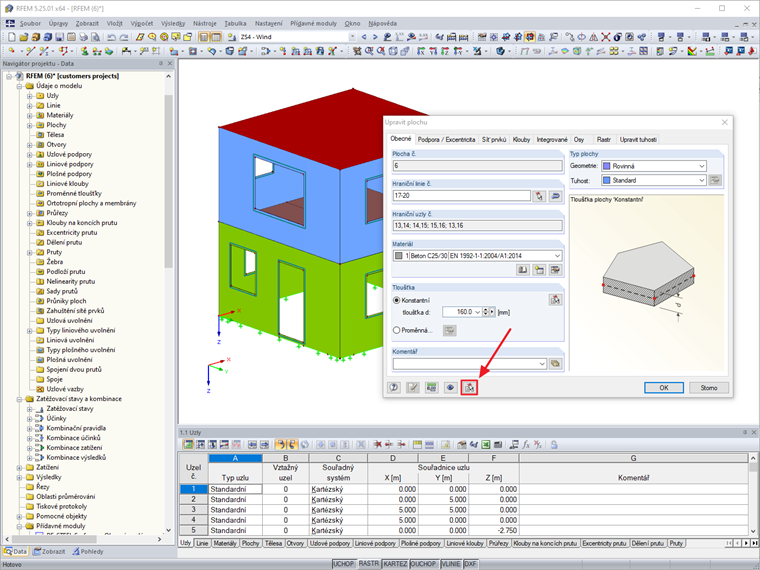The width and height of the screenshot is (760, 570).
Task: Expand the Uzly tree node
Action: tap(30, 96)
